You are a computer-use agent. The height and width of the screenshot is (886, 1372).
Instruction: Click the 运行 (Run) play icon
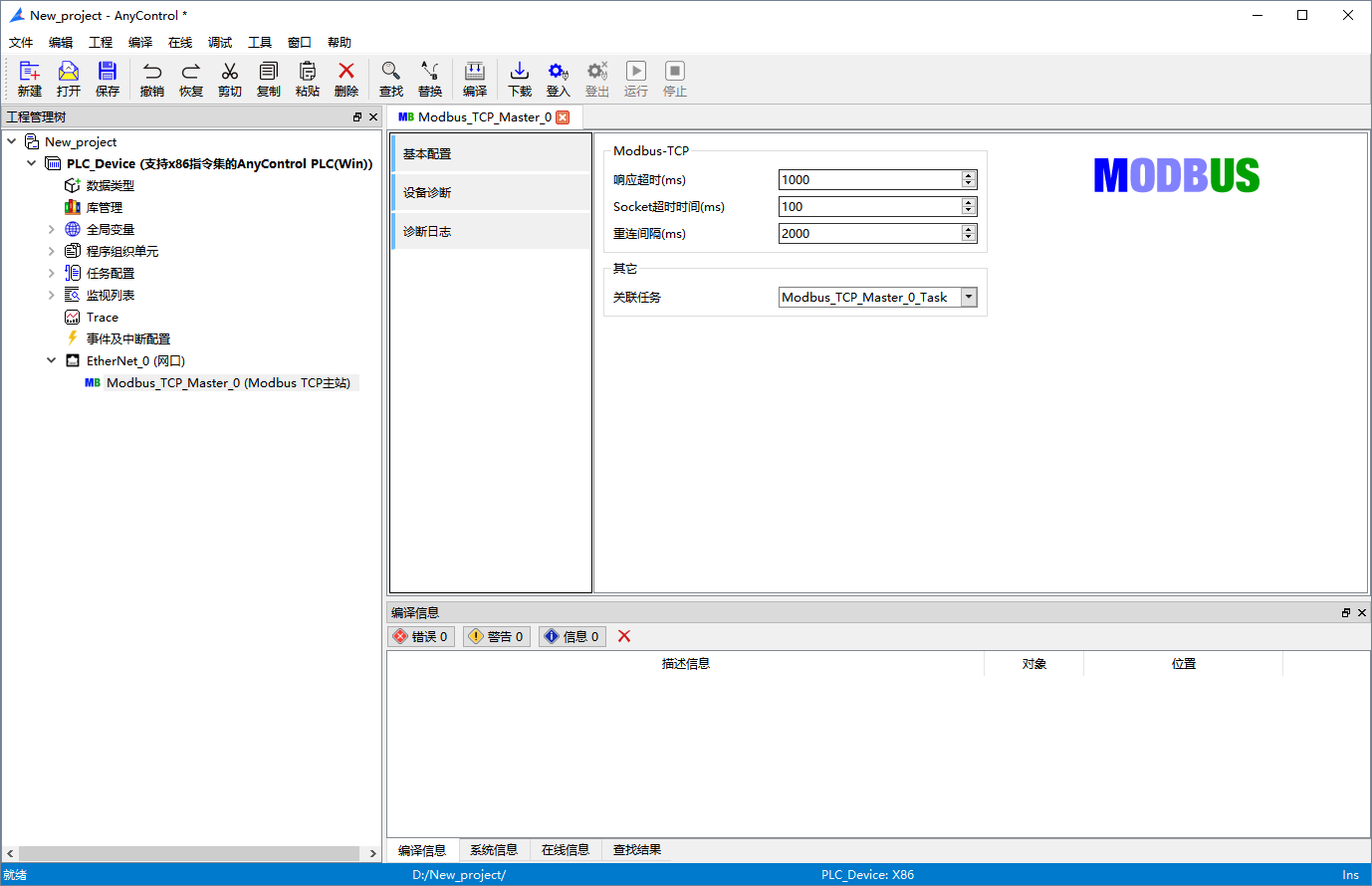[636, 71]
